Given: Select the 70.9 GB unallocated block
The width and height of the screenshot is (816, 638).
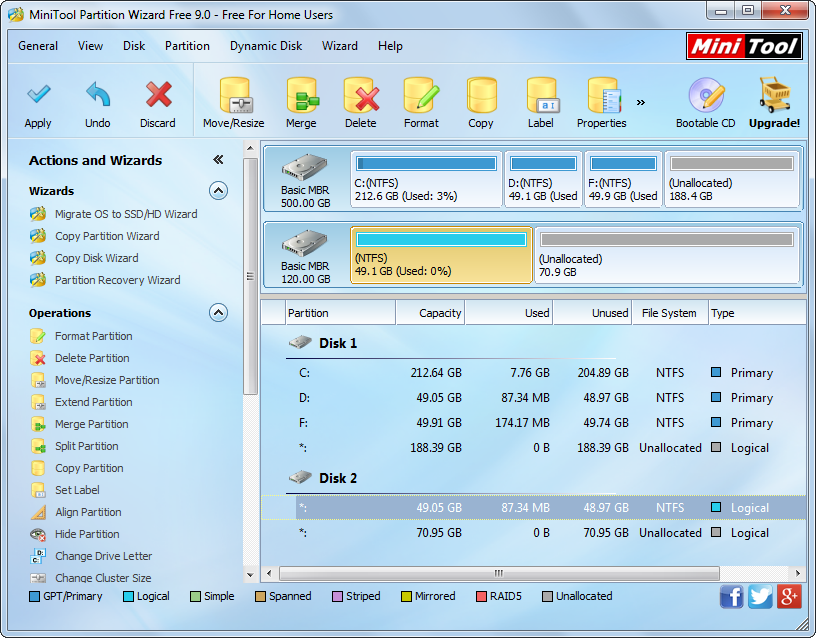Looking at the screenshot, I should (x=667, y=255).
